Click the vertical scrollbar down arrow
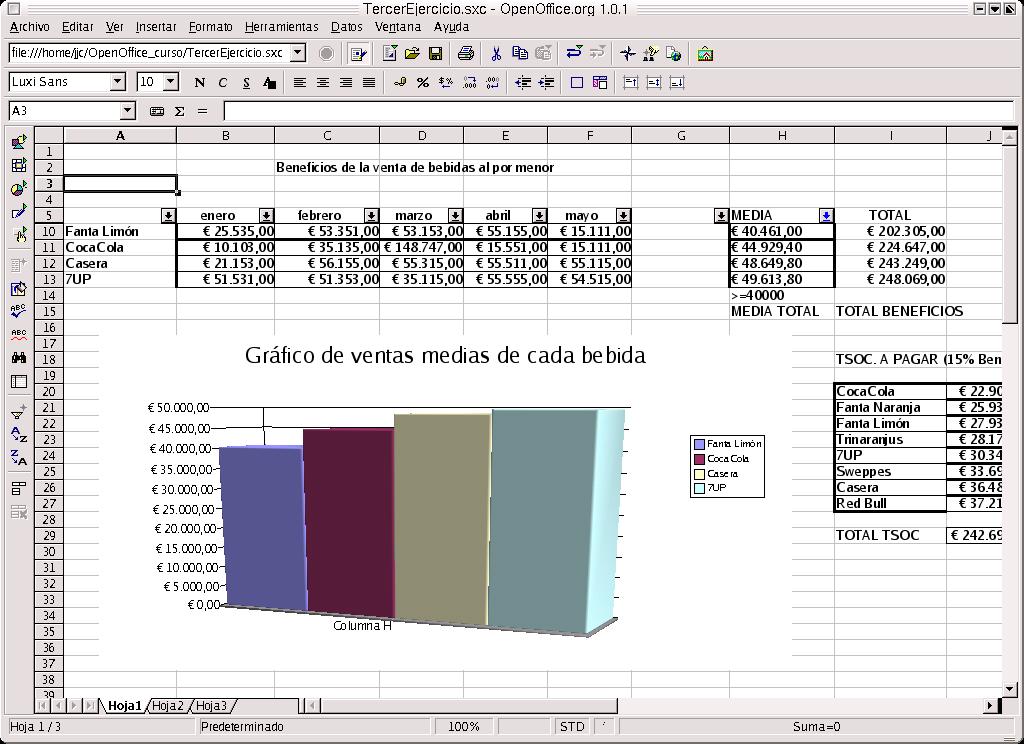The width and height of the screenshot is (1024, 744). (x=1010, y=688)
